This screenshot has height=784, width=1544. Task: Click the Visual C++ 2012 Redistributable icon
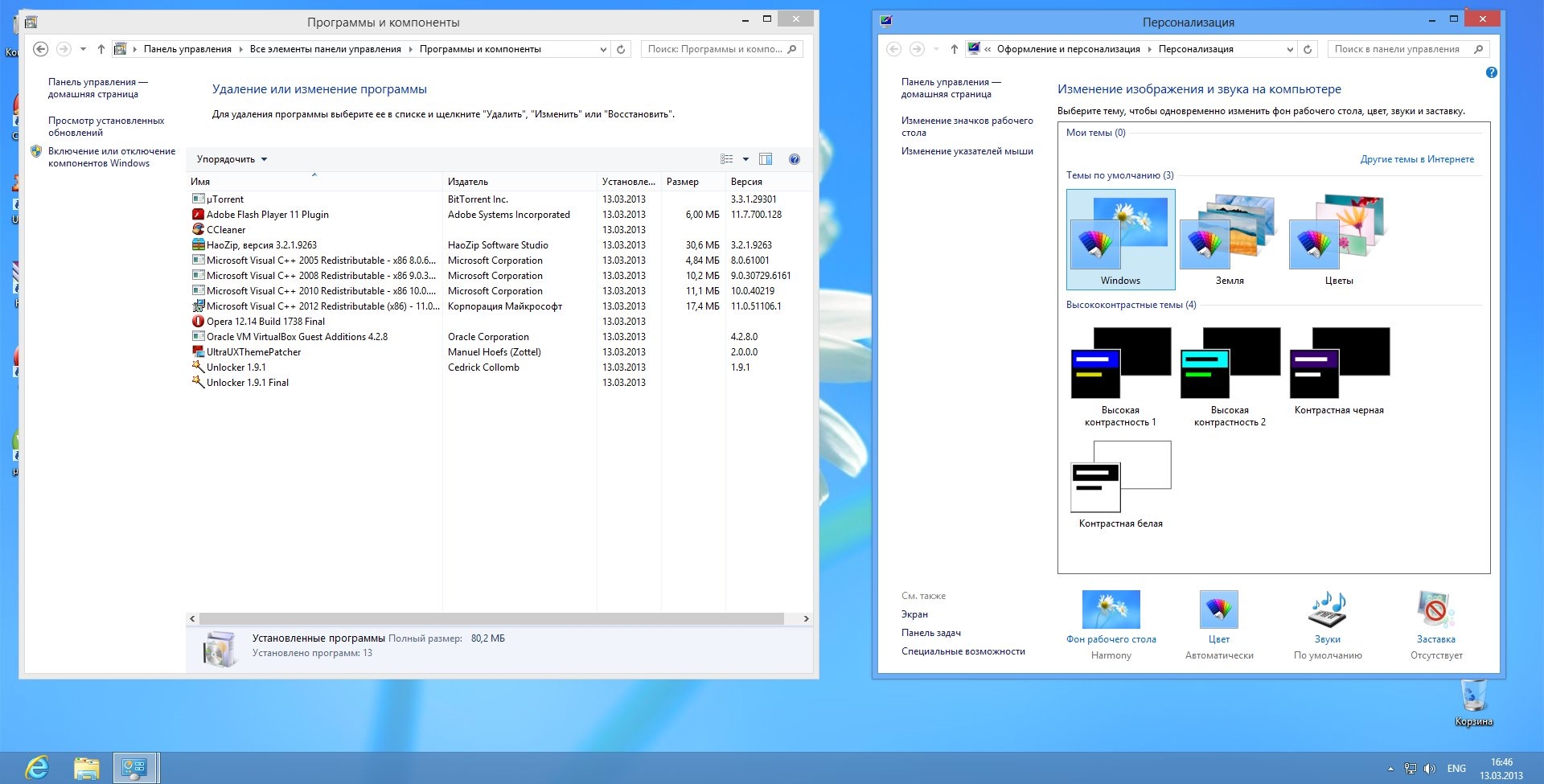point(198,306)
